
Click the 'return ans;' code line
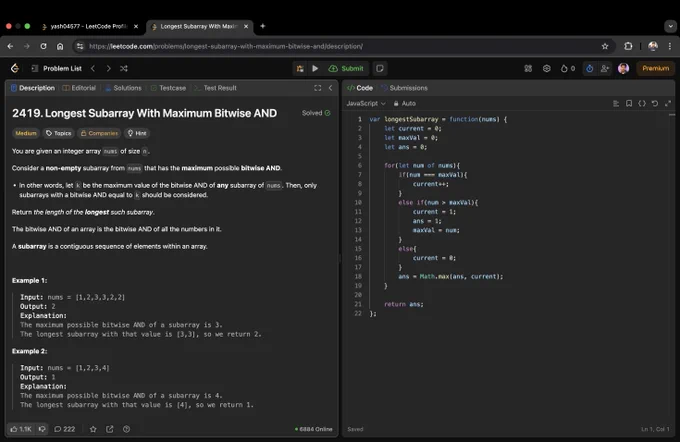(404, 304)
